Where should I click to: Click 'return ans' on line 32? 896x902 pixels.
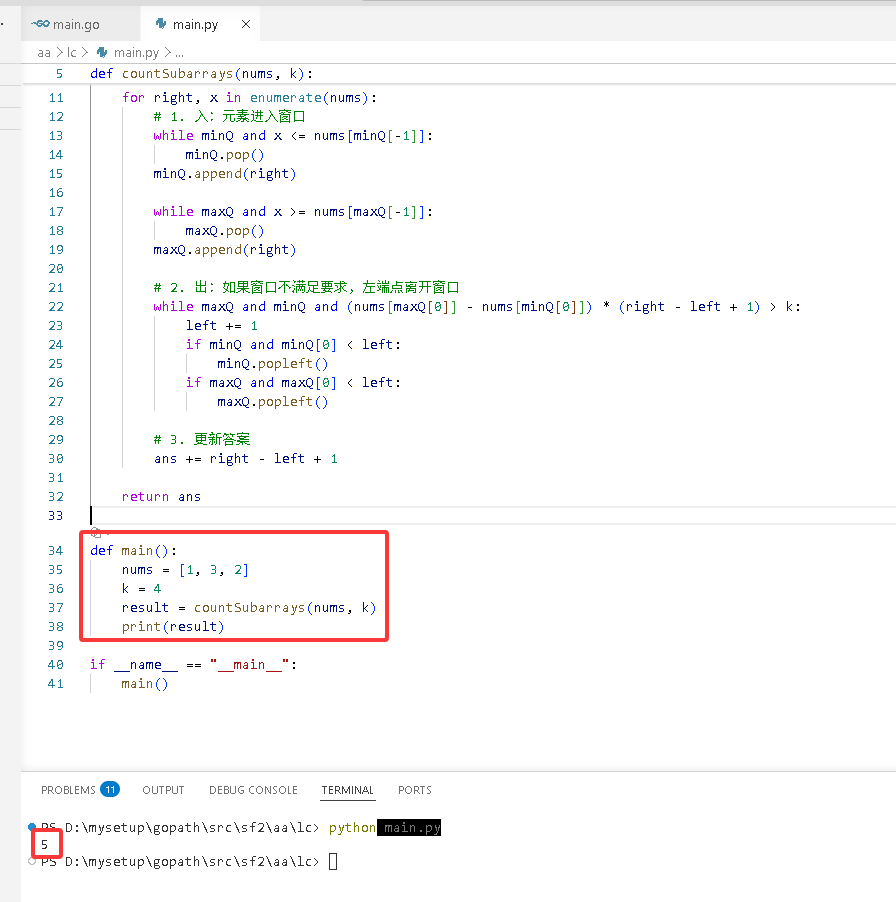161,496
